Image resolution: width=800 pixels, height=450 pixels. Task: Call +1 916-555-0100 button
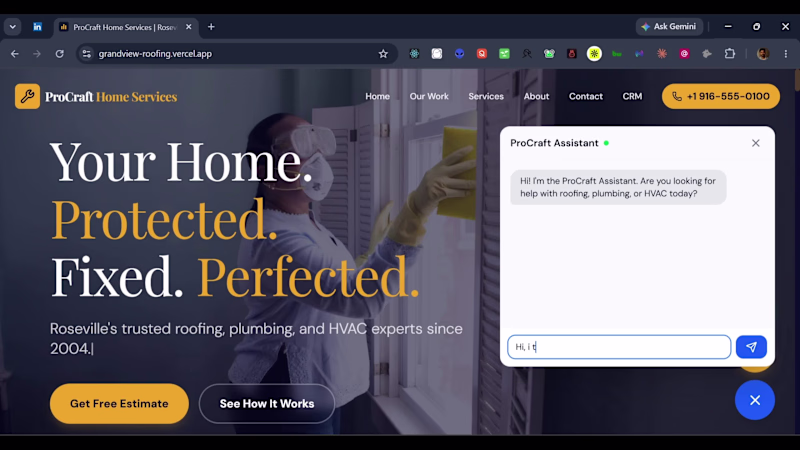pos(720,96)
